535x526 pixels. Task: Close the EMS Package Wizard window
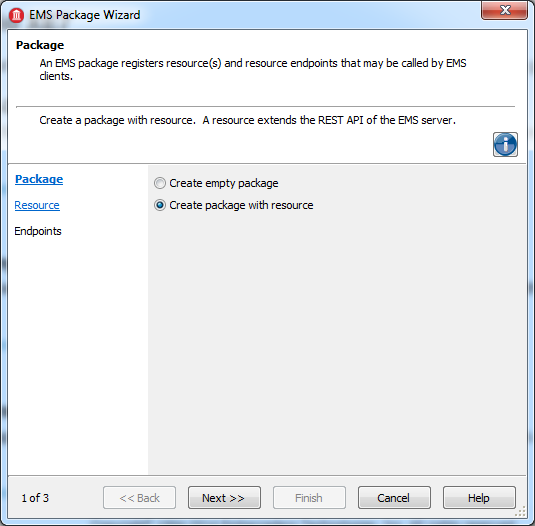[505, 11]
